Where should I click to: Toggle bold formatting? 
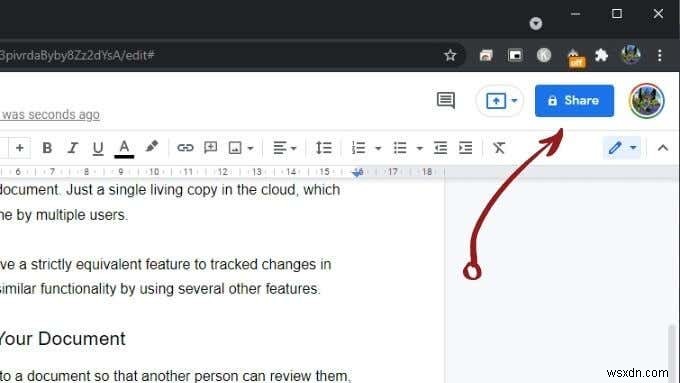pyautogui.click(x=47, y=148)
